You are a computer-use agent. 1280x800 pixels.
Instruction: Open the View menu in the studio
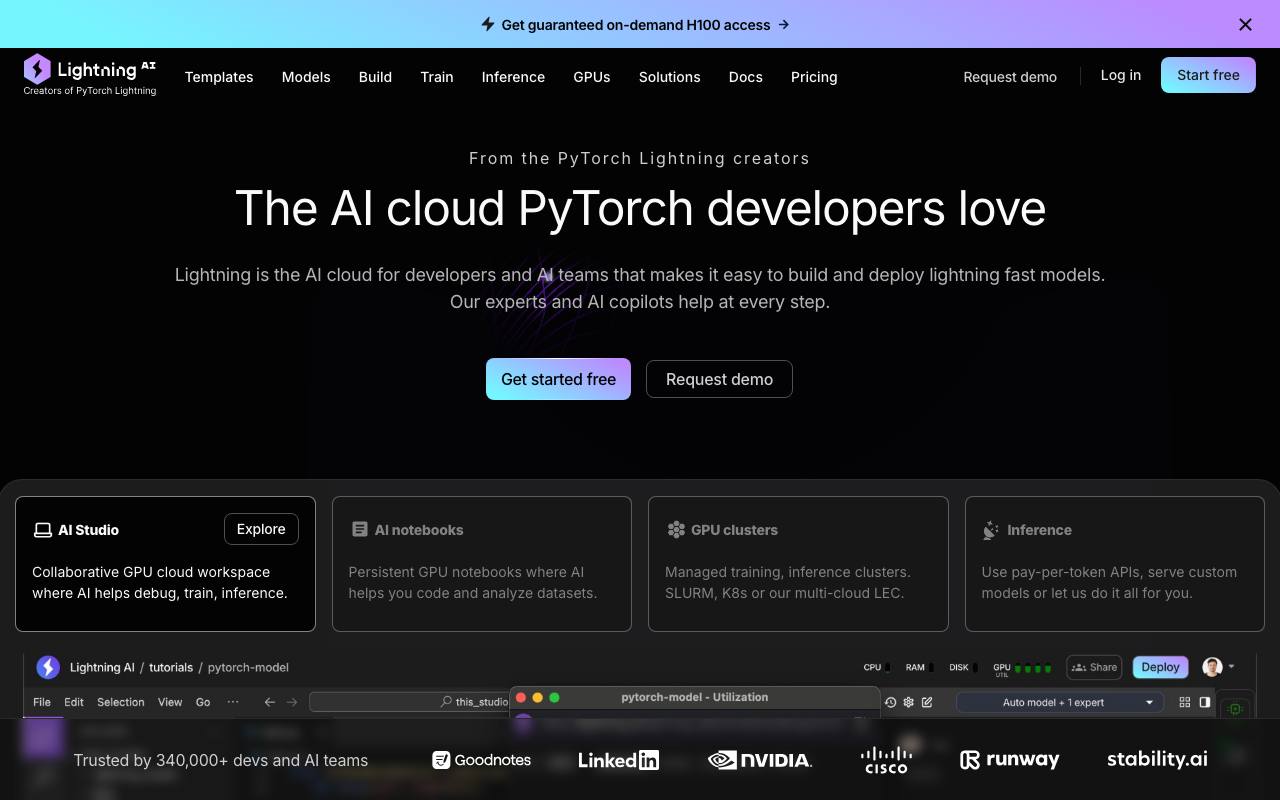[x=170, y=702]
